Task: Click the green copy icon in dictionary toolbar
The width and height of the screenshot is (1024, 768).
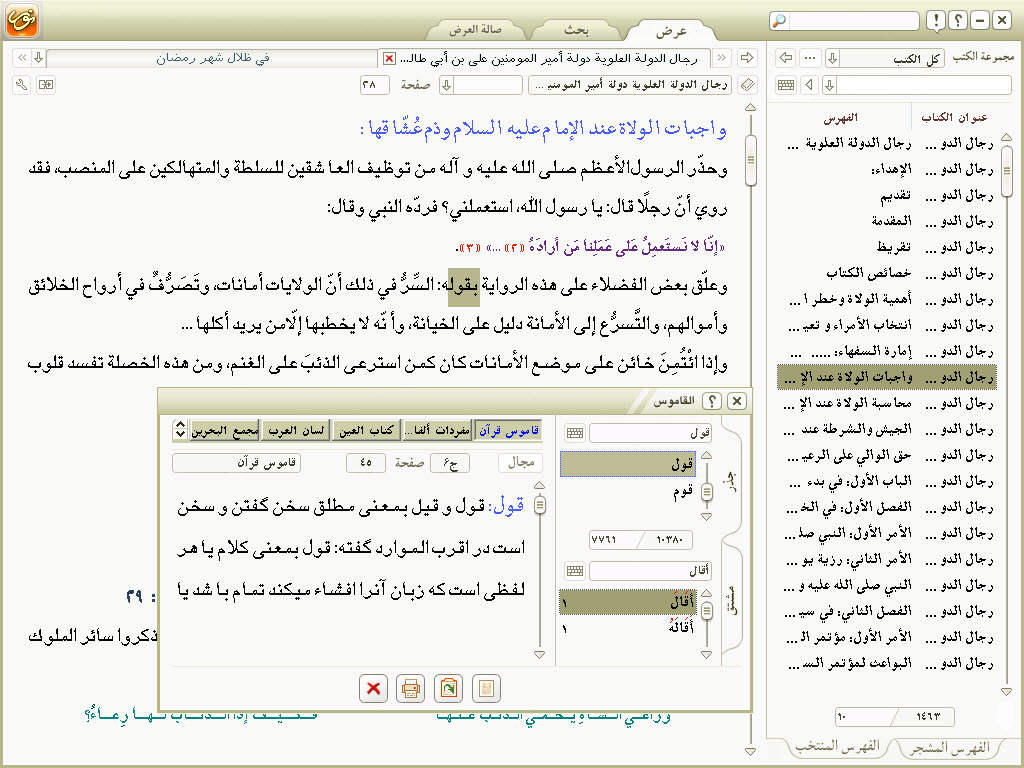Action: tap(448, 688)
